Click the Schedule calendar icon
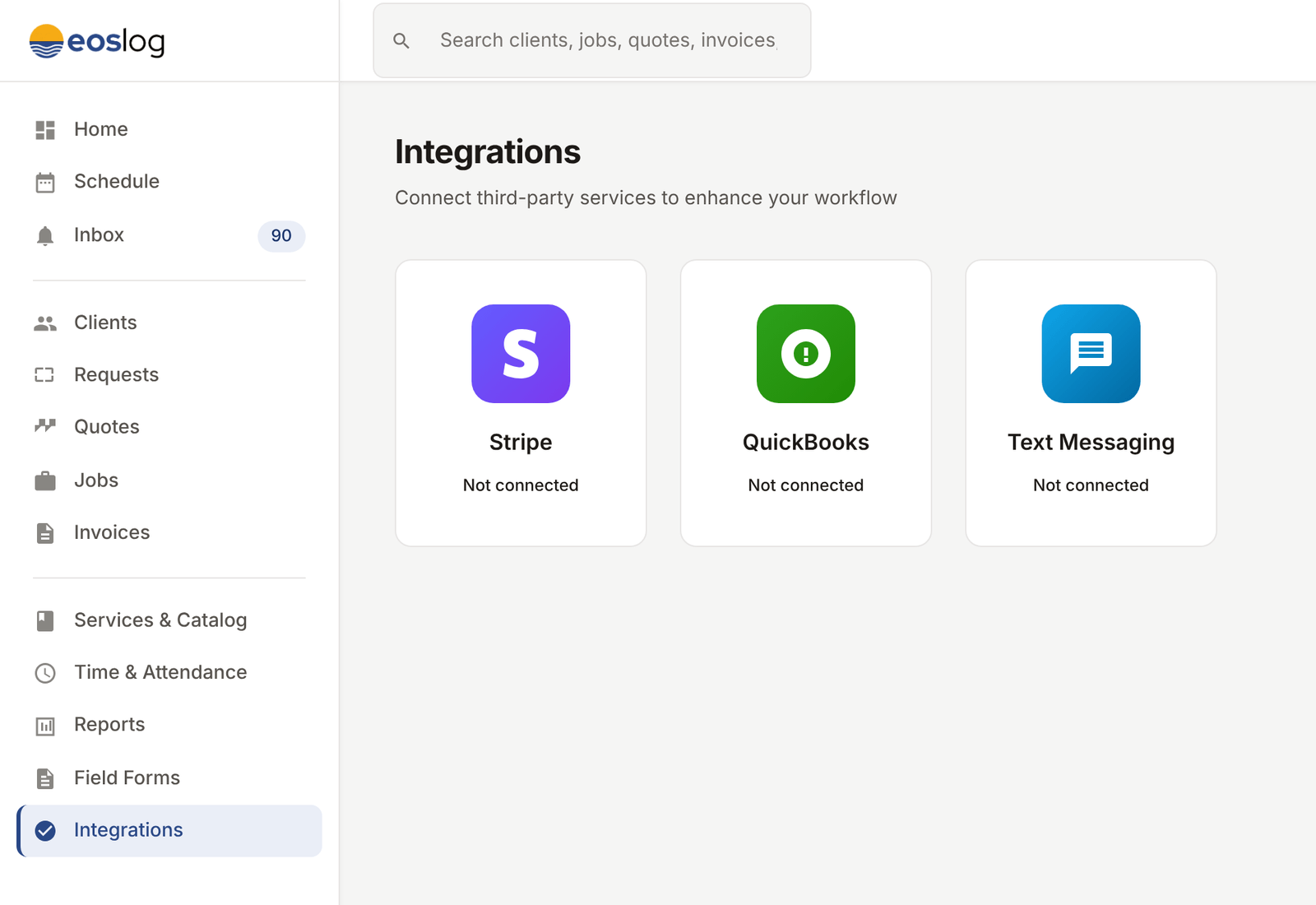 (x=45, y=182)
